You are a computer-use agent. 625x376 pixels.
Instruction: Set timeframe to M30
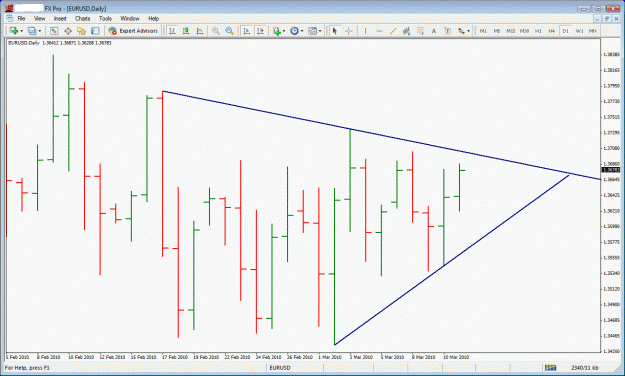pos(524,31)
